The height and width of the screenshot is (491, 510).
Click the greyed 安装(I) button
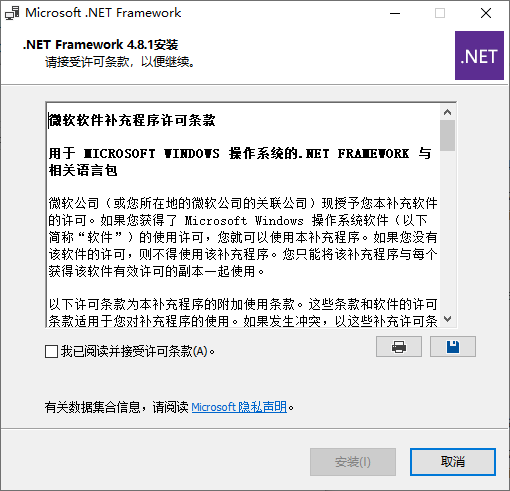point(353,462)
